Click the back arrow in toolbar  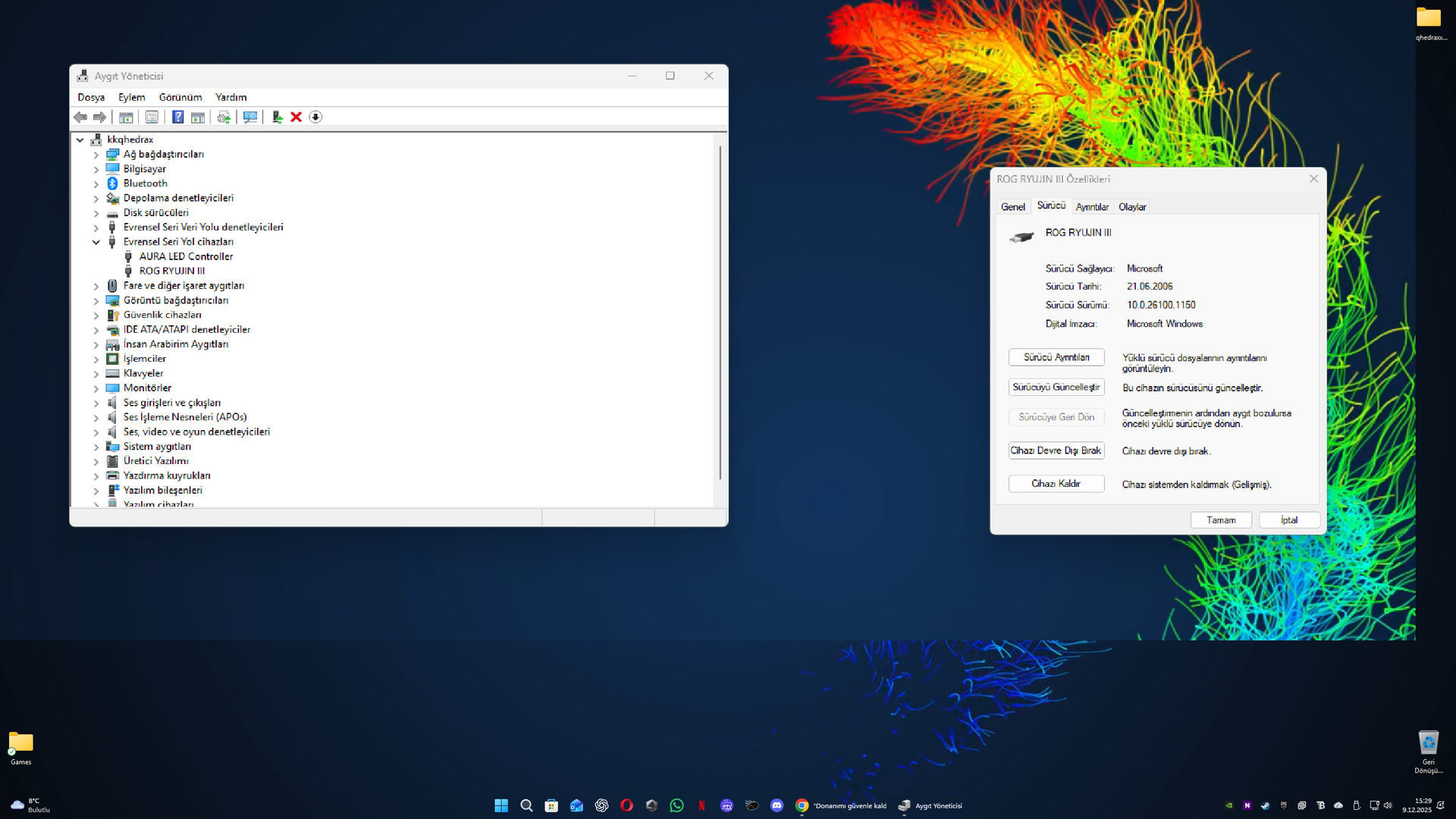click(80, 117)
